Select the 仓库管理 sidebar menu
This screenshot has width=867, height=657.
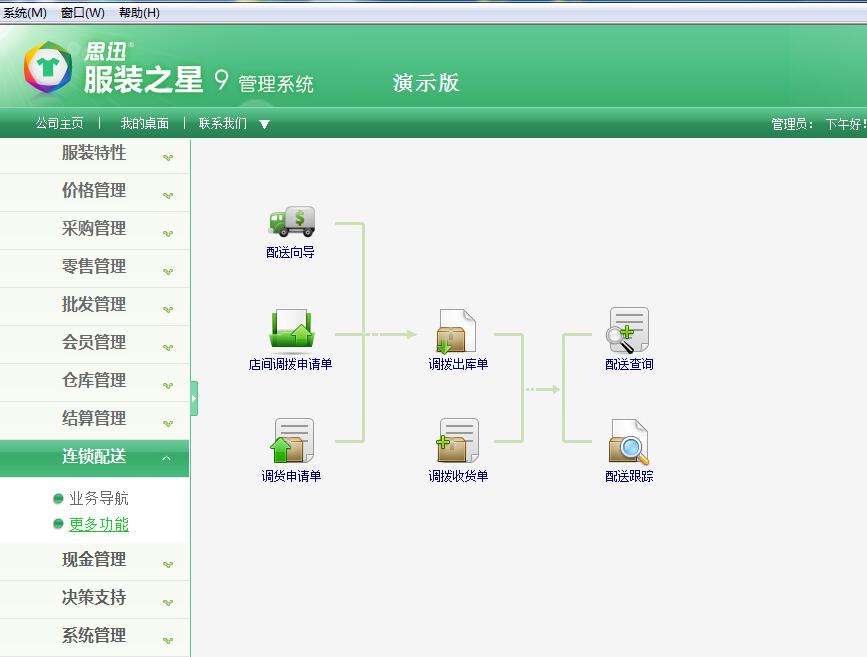pos(95,381)
